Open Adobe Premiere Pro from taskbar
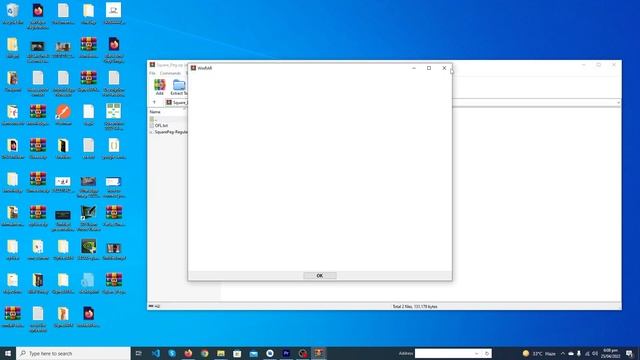Screen dimensions: 640x360 pos(286,353)
